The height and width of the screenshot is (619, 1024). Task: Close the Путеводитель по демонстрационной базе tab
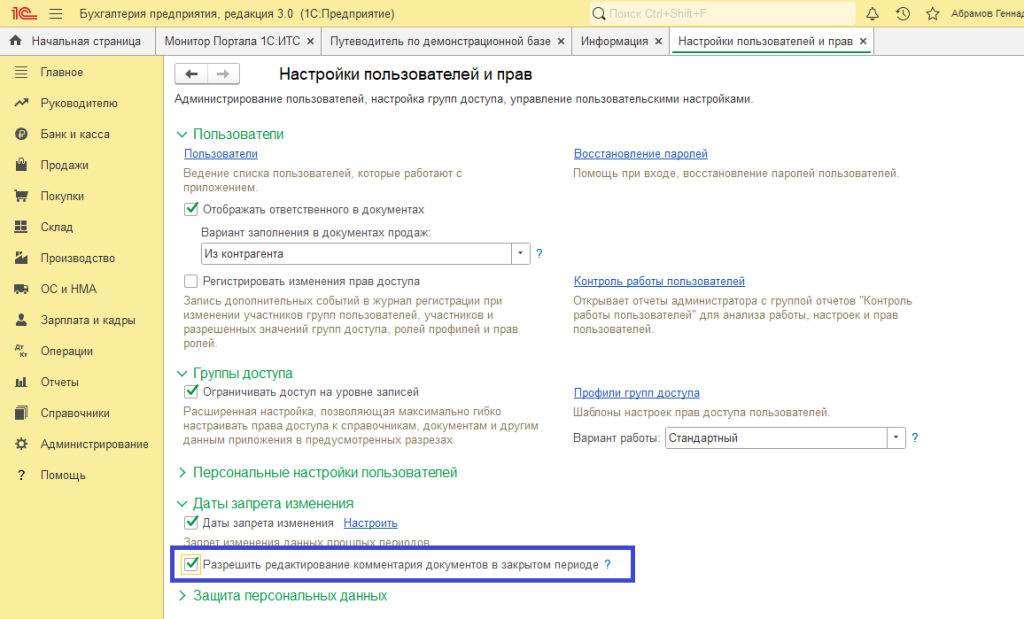pyautogui.click(x=561, y=41)
